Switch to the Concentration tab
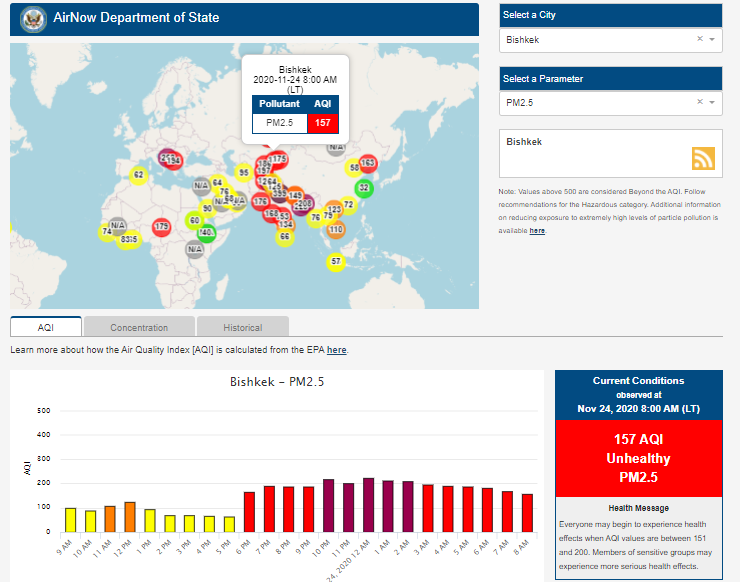Screen dimensions: 740x582 click(x=139, y=327)
